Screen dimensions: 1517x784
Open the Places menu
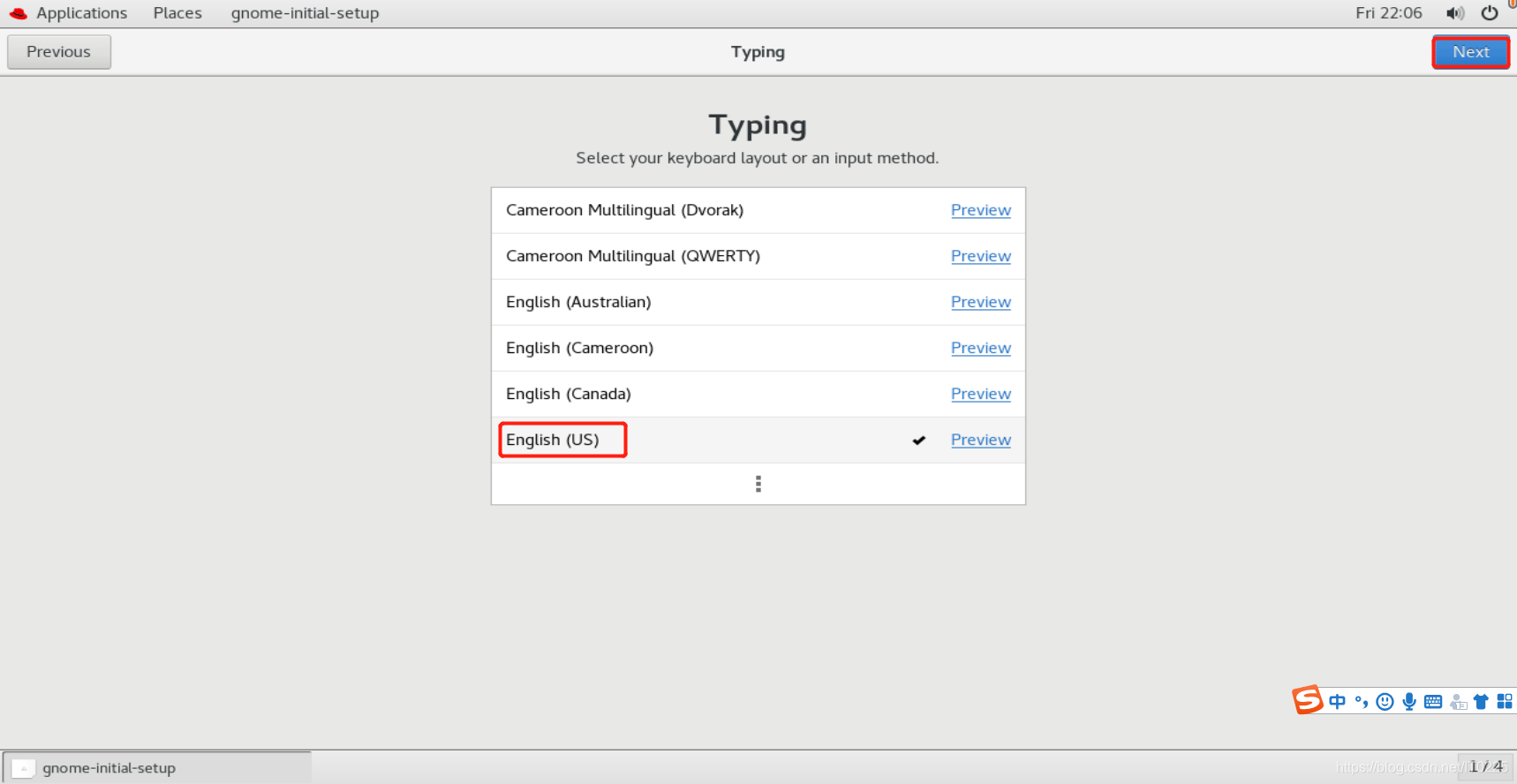(177, 13)
